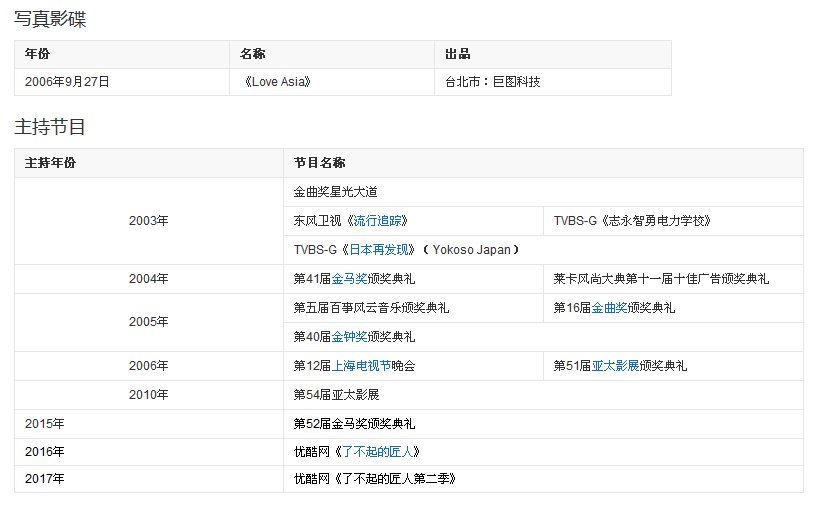
Task: Select the 主持年份 column header
Action: [x=50, y=163]
